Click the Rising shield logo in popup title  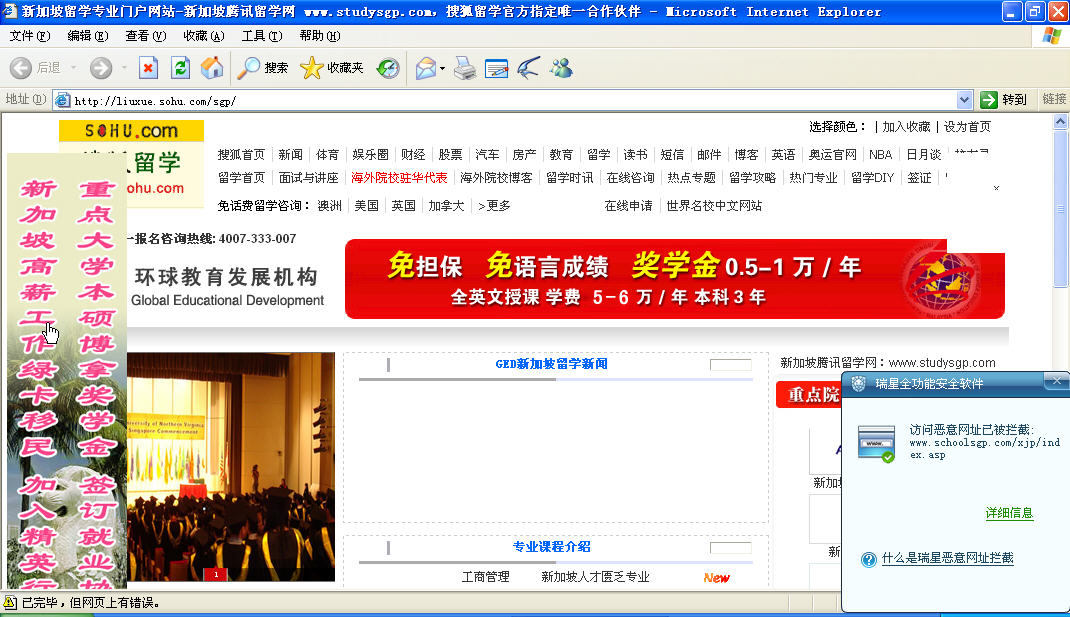(x=858, y=384)
